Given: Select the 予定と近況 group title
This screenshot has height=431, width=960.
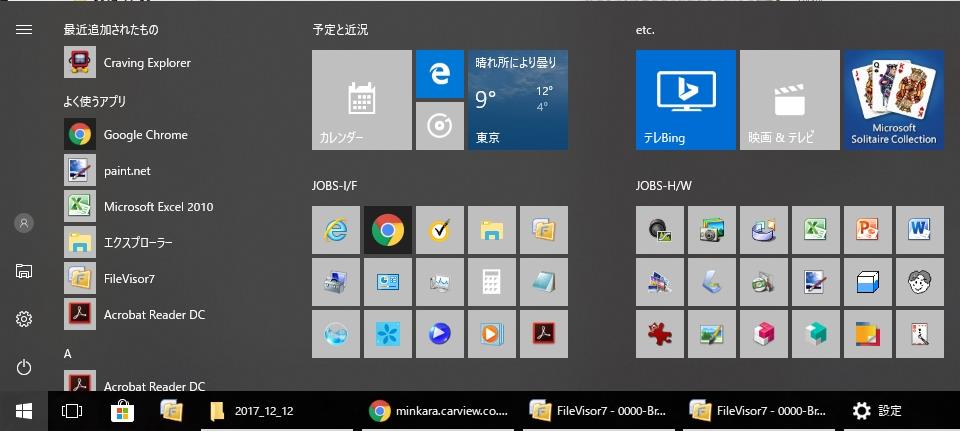Looking at the screenshot, I should tap(340, 29).
